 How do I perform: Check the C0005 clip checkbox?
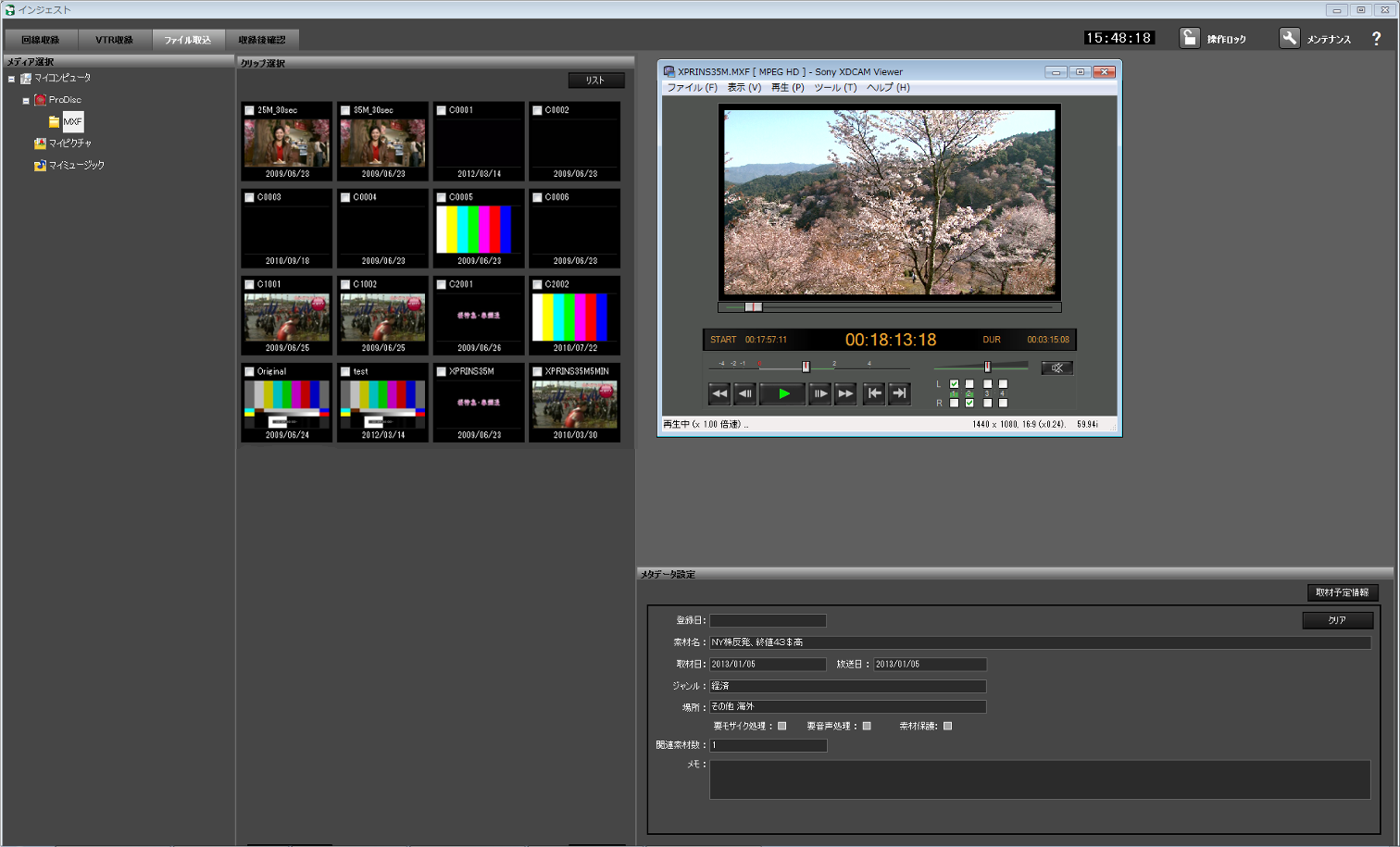point(442,197)
